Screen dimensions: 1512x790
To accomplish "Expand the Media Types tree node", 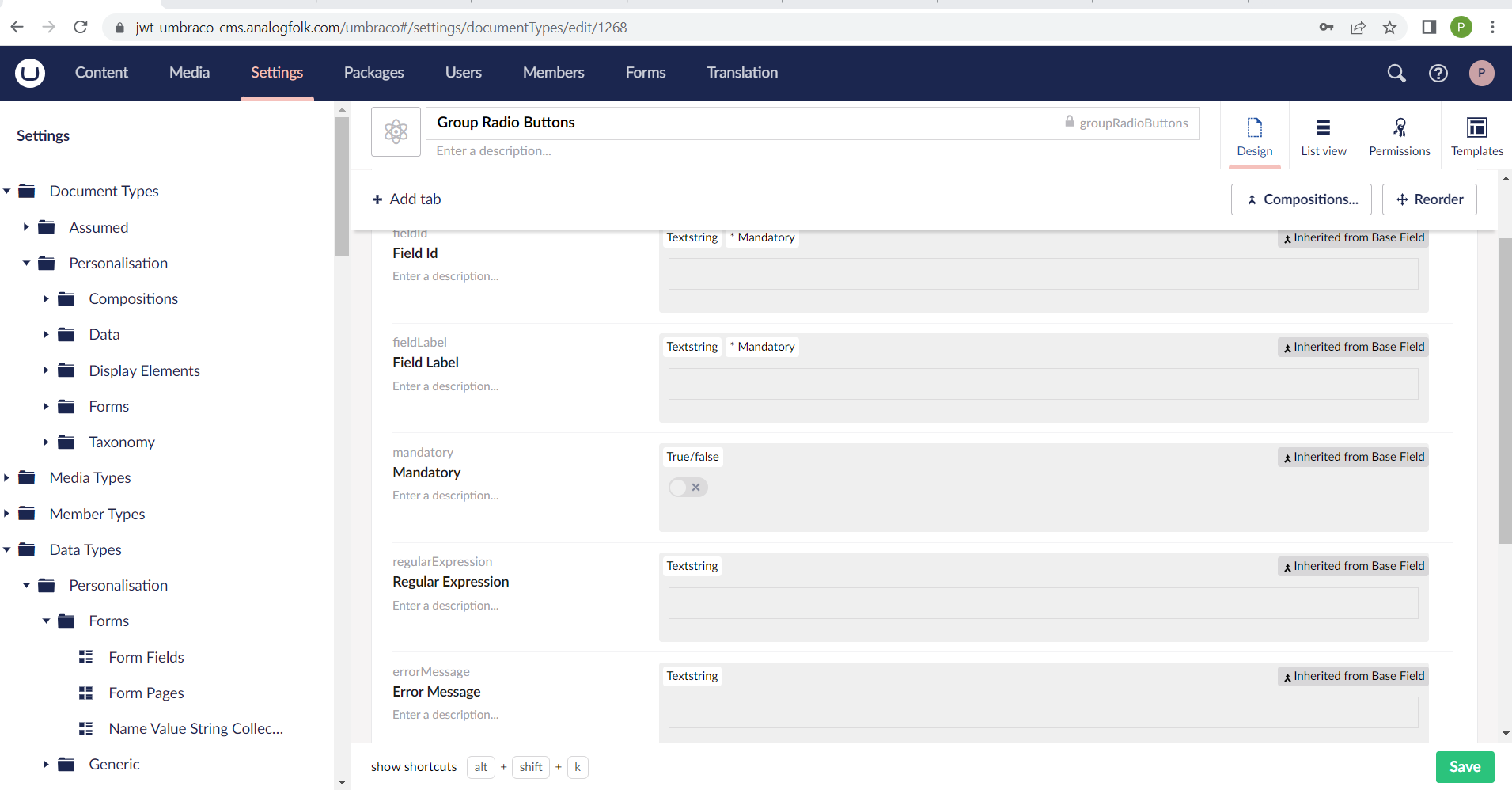I will tap(7, 478).
